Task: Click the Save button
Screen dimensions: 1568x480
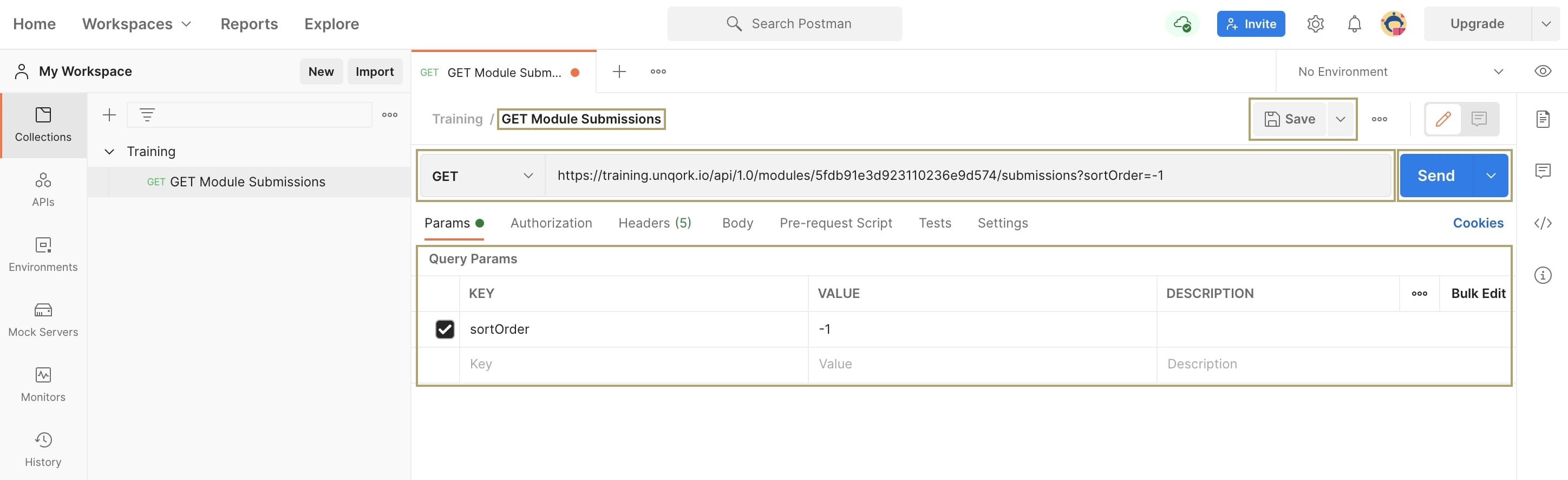Action: click(x=1290, y=119)
